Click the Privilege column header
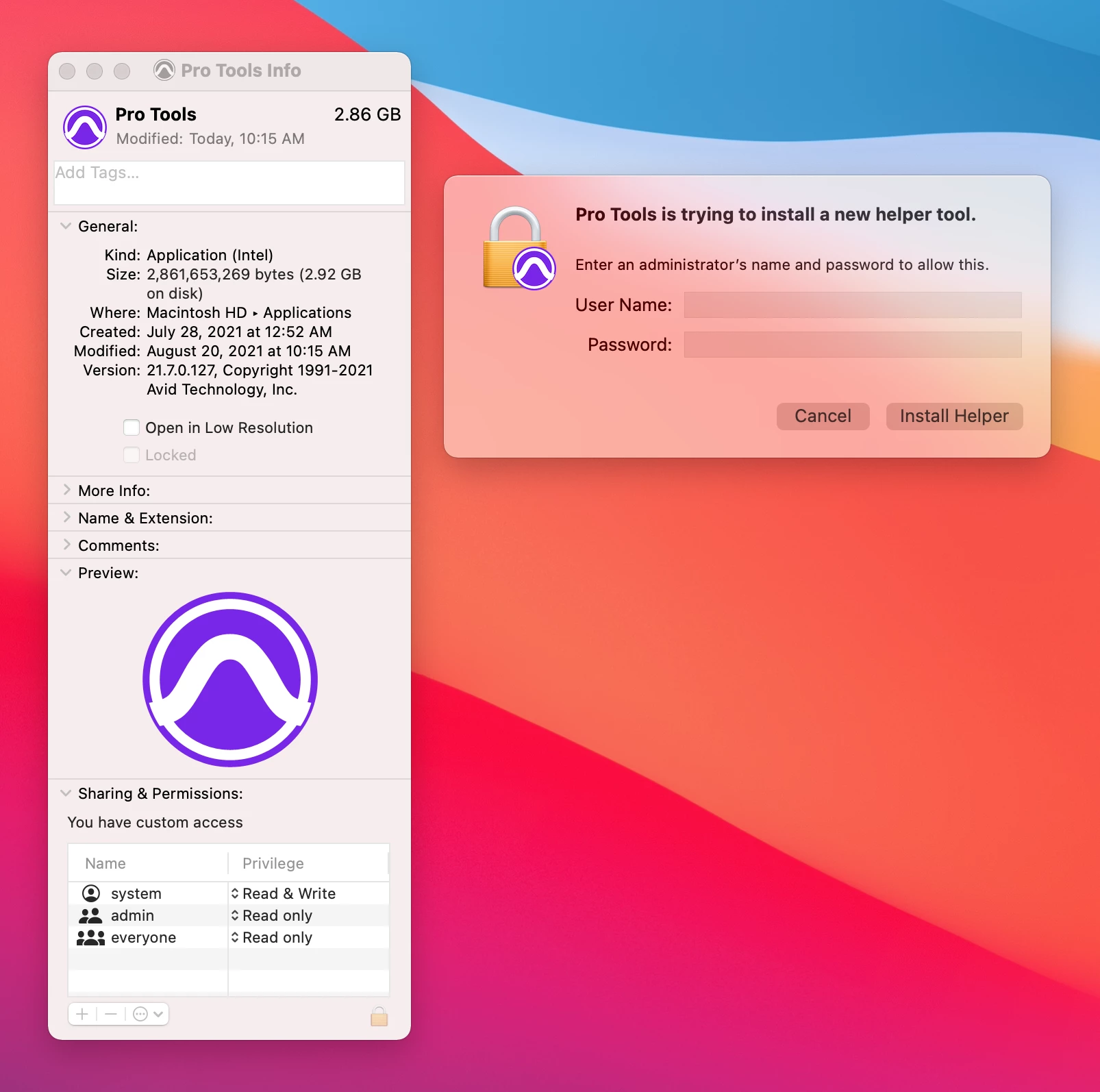 pos(273,863)
